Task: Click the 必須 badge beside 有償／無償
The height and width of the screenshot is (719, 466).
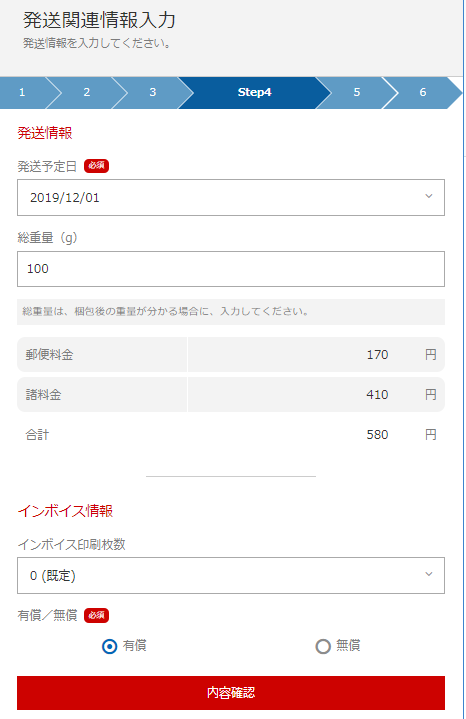Action: (x=96, y=615)
